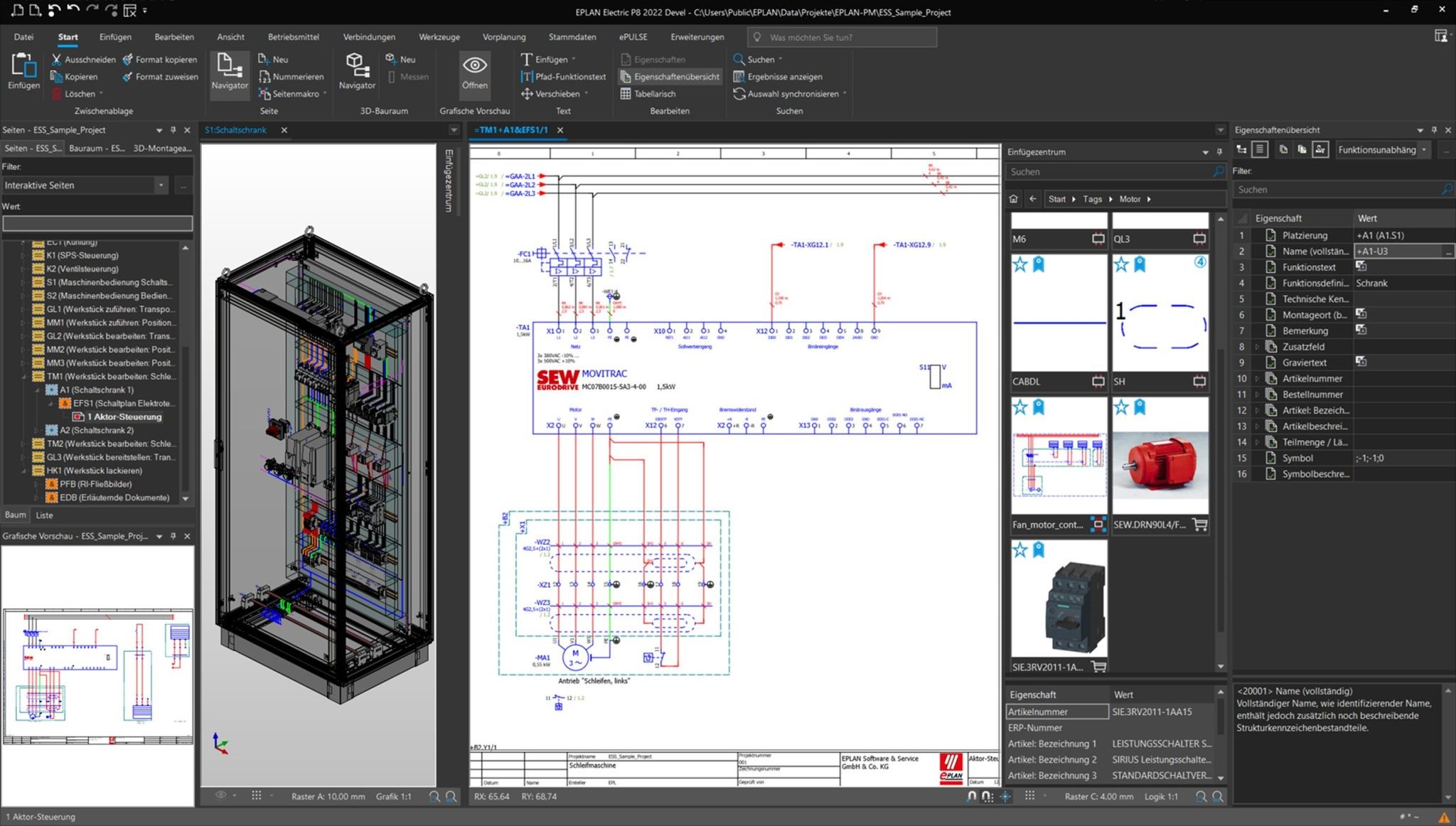
Task: Start a search in the Einfügezentrum search field magnifier
Action: pos(1218,171)
